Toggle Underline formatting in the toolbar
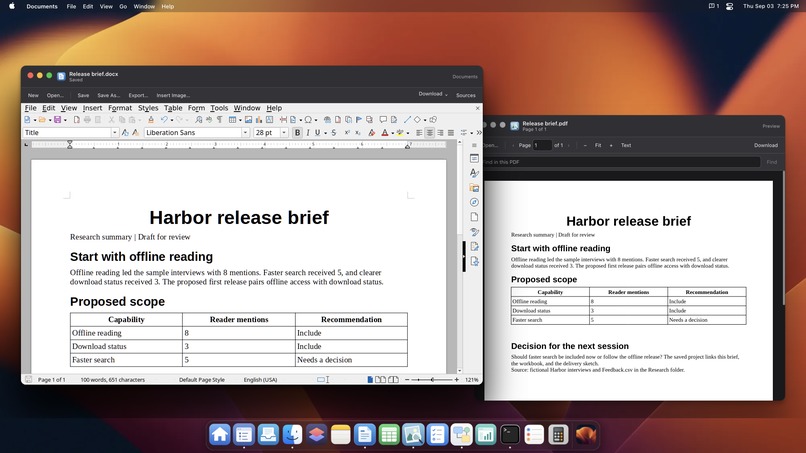Image resolution: width=806 pixels, height=453 pixels. pyautogui.click(x=317, y=133)
